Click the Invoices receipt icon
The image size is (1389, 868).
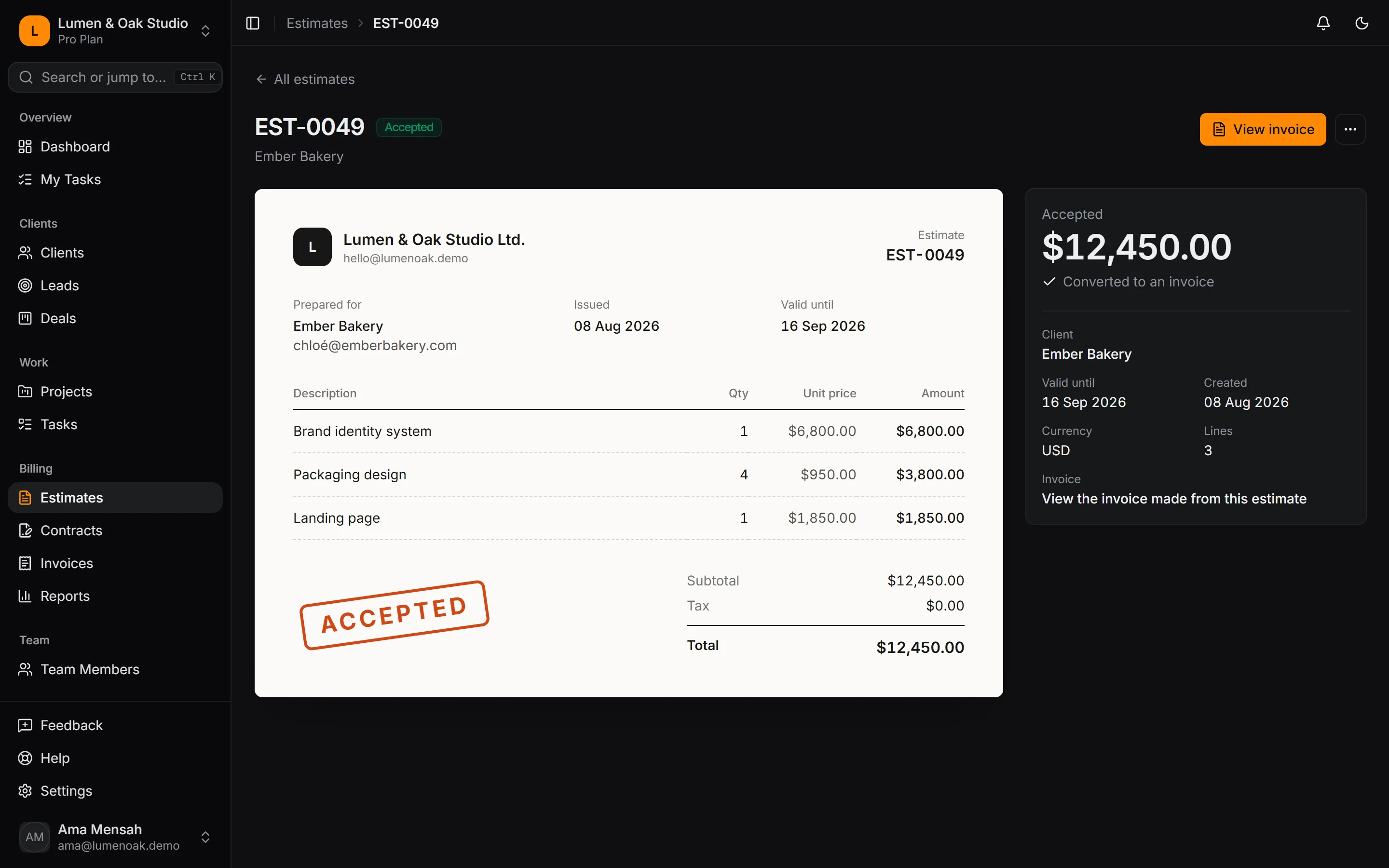click(x=25, y=563)
